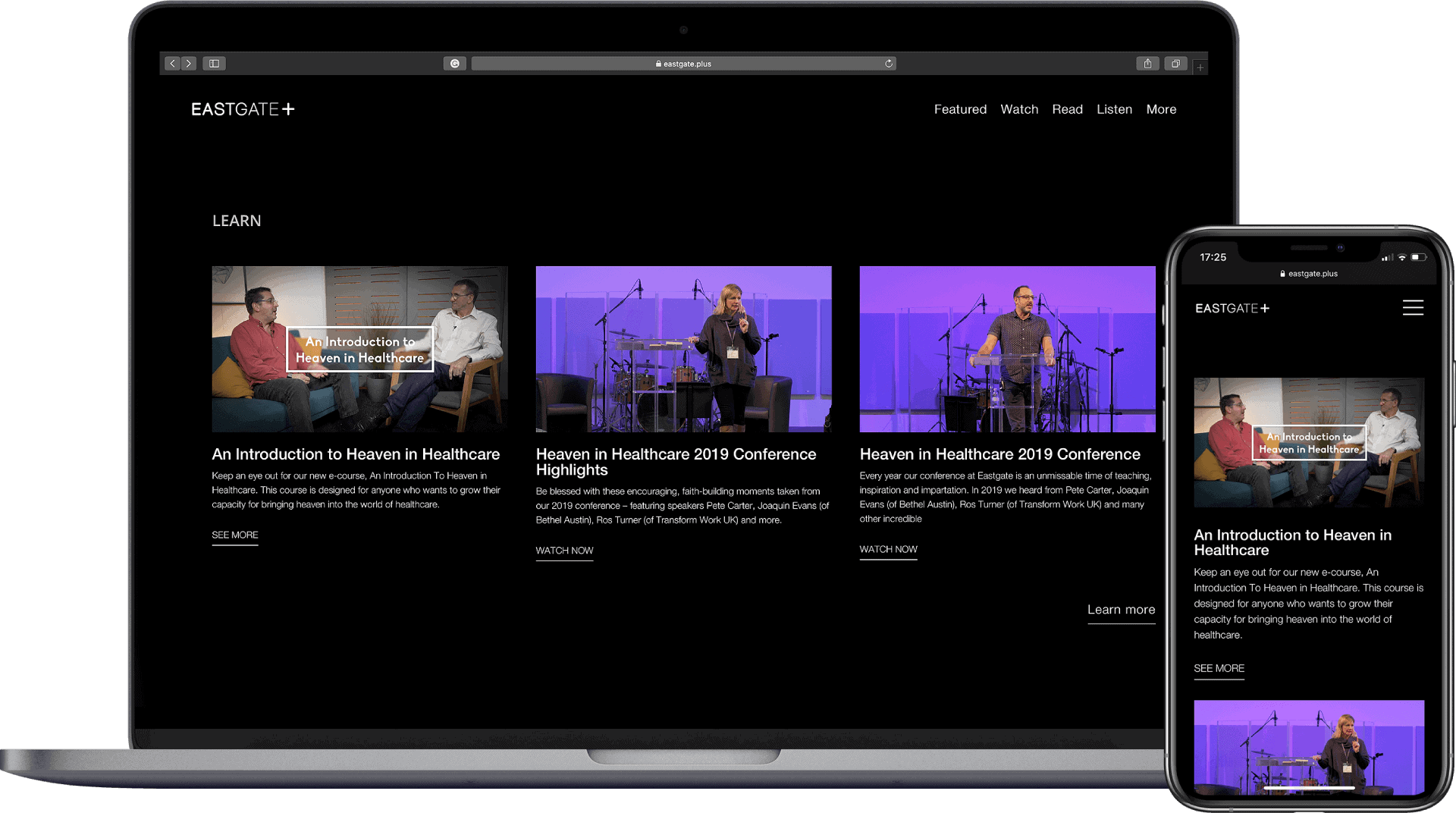Open the Featured menu item
The width and height of the screenshot is (1456, 813).
960,109
